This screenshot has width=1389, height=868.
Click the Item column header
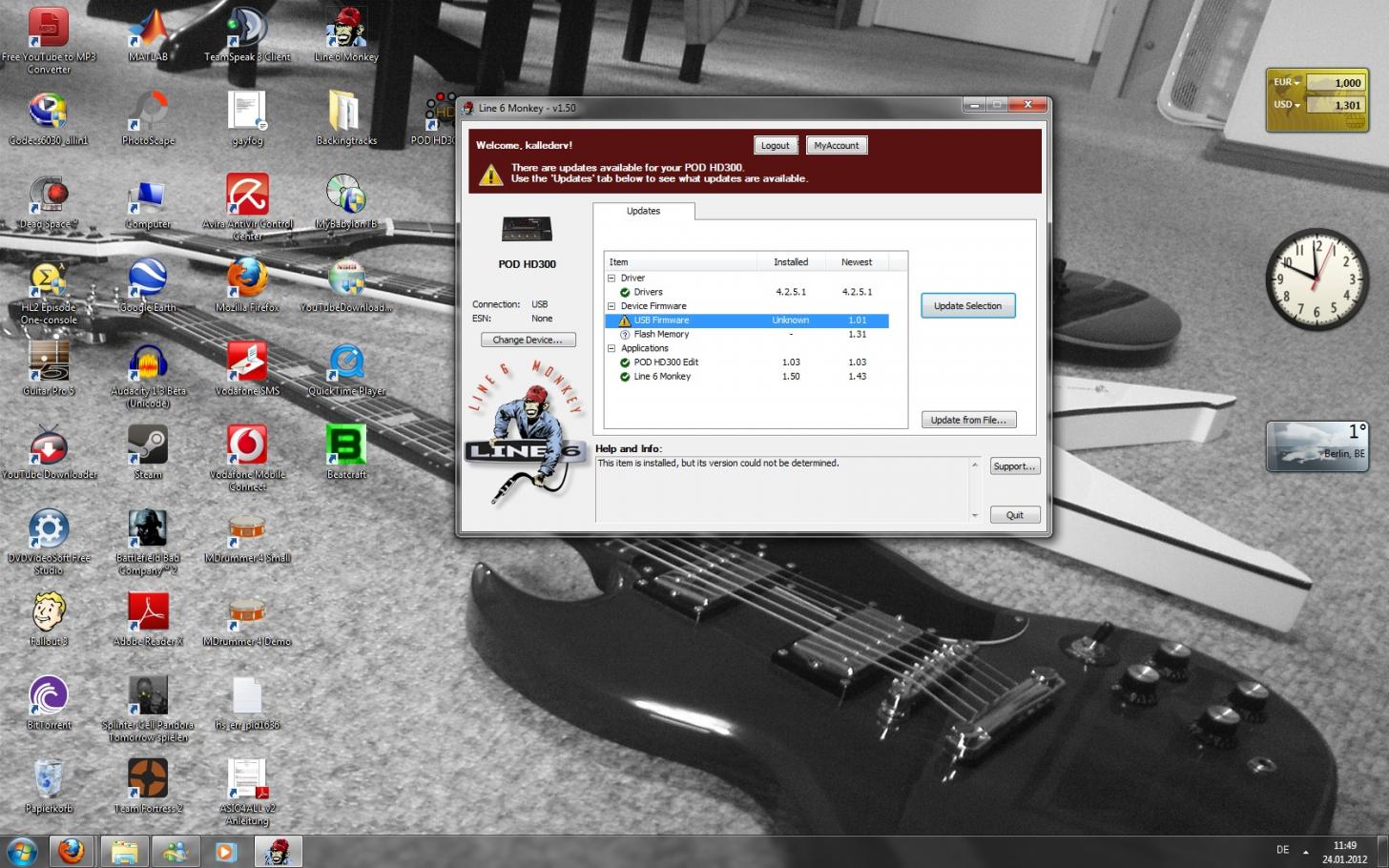(x=681, y=262)
